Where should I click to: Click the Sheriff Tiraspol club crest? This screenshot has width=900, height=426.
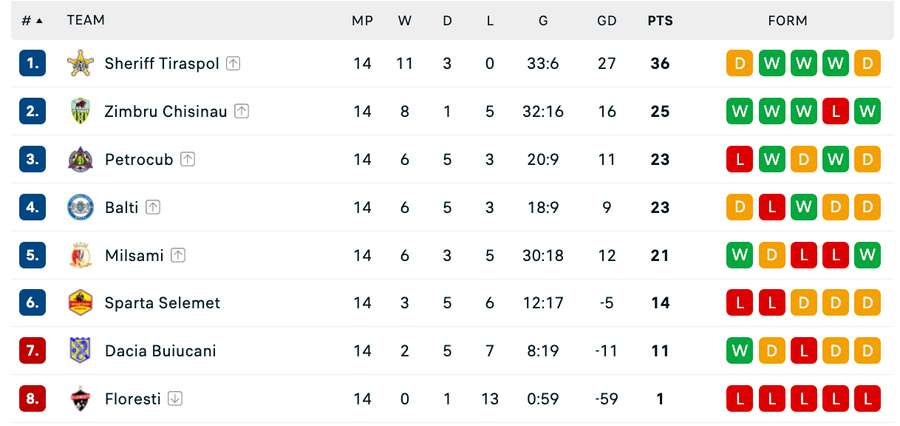[x=80, y=63]
